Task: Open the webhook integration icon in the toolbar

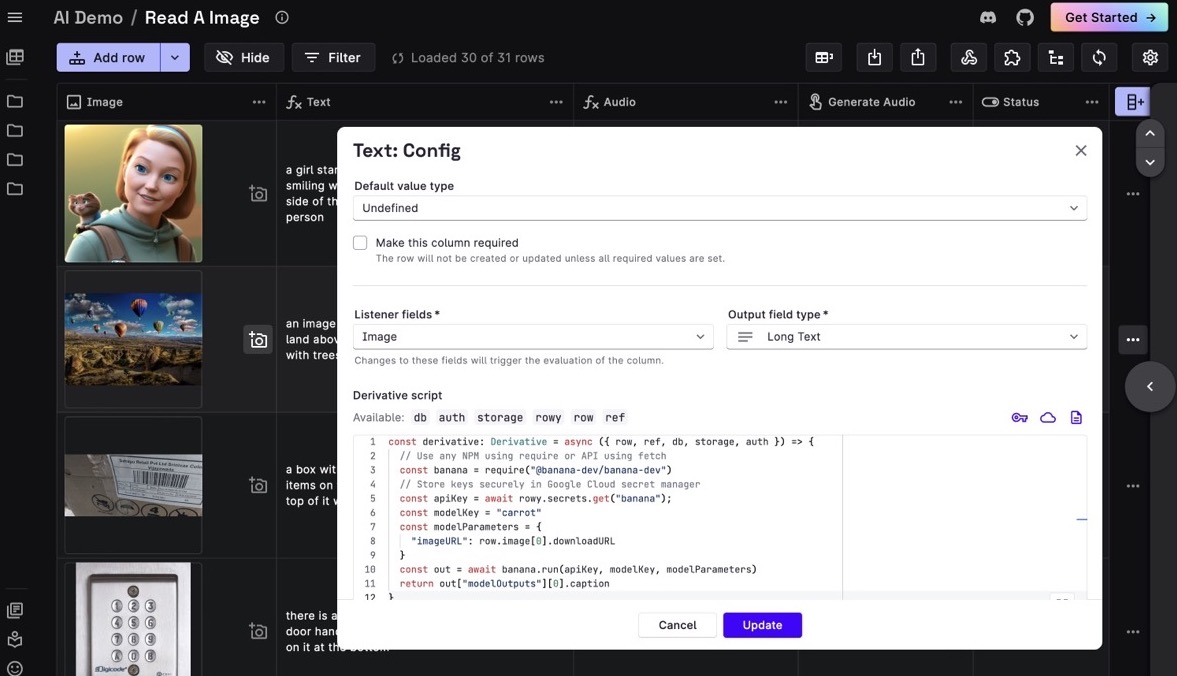Action: (967, 57)
